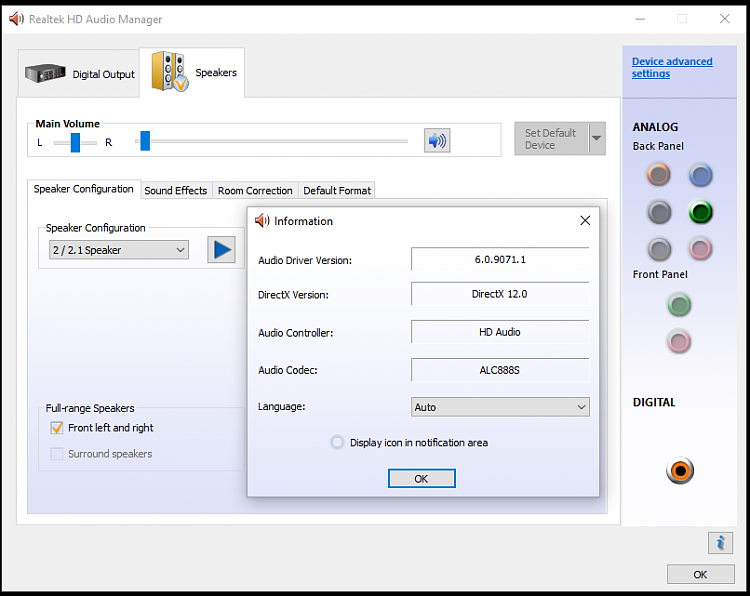Open the Room Correction tab
Image resolution: width=750 pixels, height=596 pixels.
255,190
